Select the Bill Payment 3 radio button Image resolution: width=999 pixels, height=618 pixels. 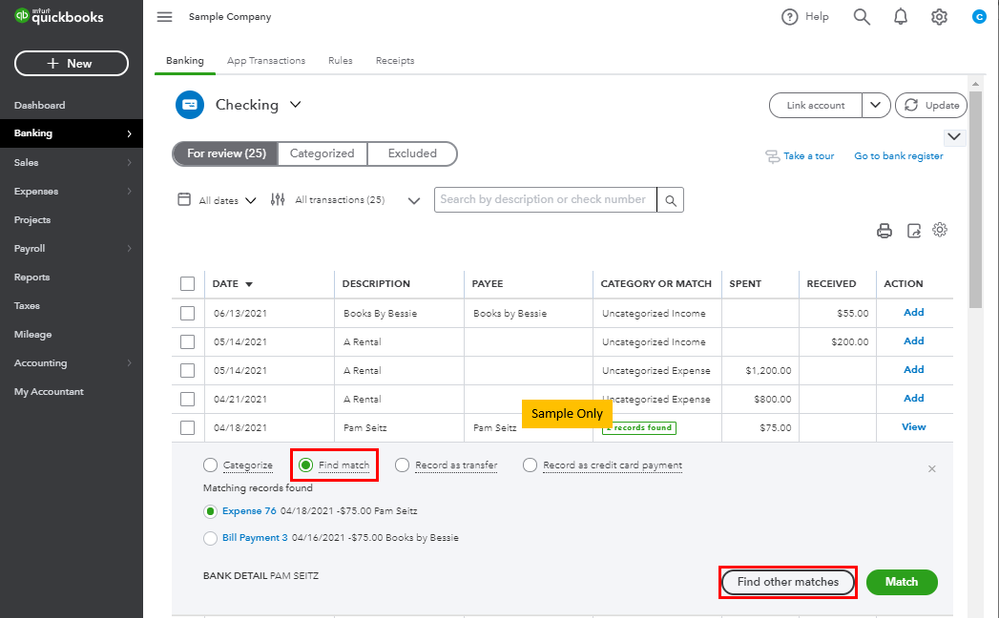(x=210, y=538)
